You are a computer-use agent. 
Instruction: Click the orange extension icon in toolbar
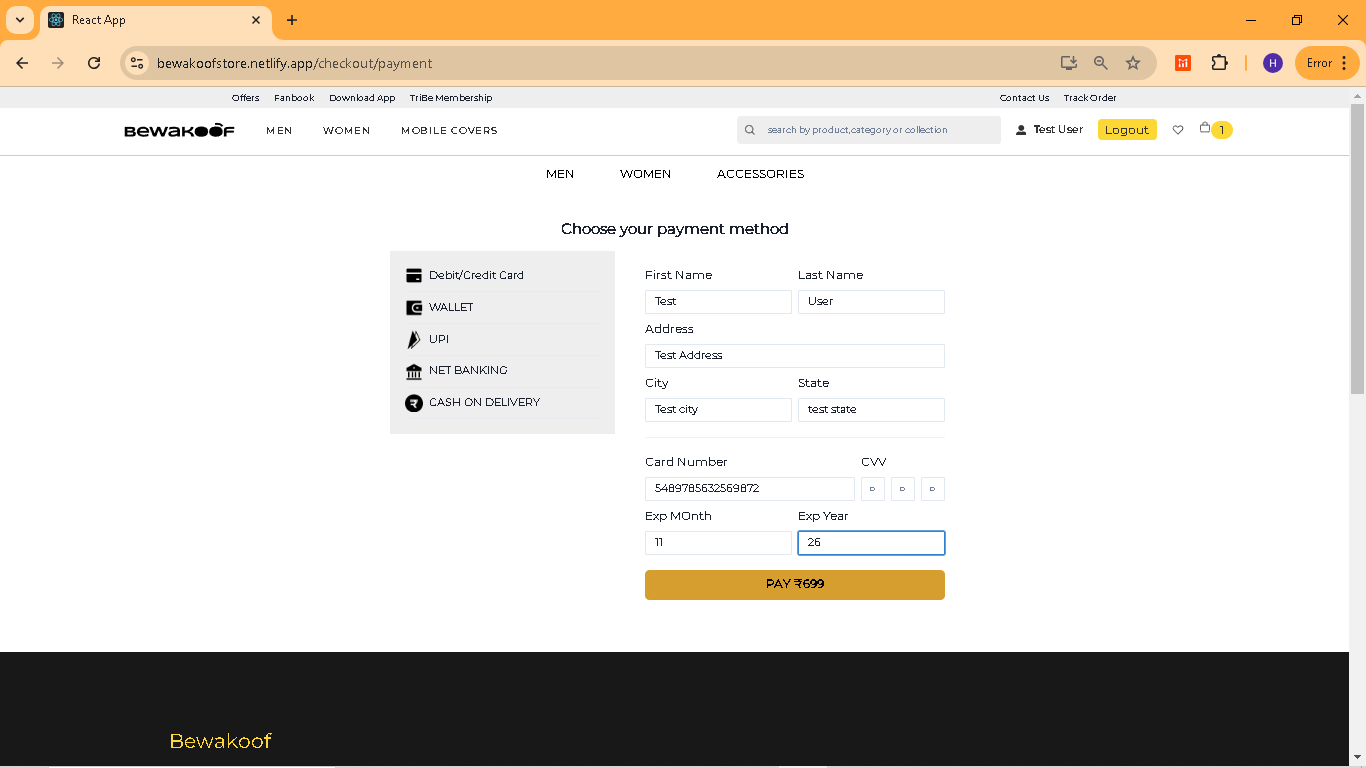pos(1183,63)
